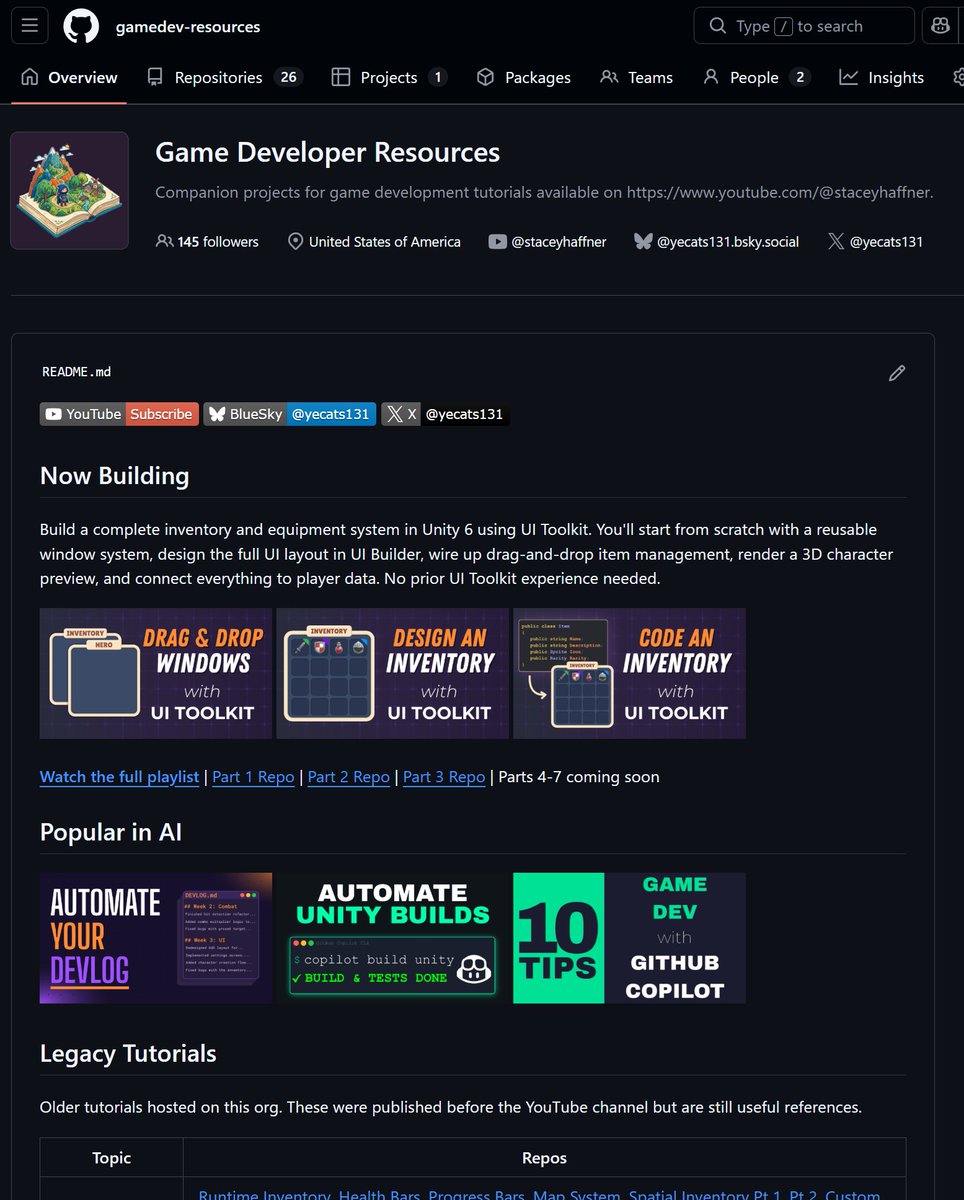This screenshot has width=964, height=1200.
Task: Open the @yecats131 X profile link in header
Action: click(x=875, y=242)
